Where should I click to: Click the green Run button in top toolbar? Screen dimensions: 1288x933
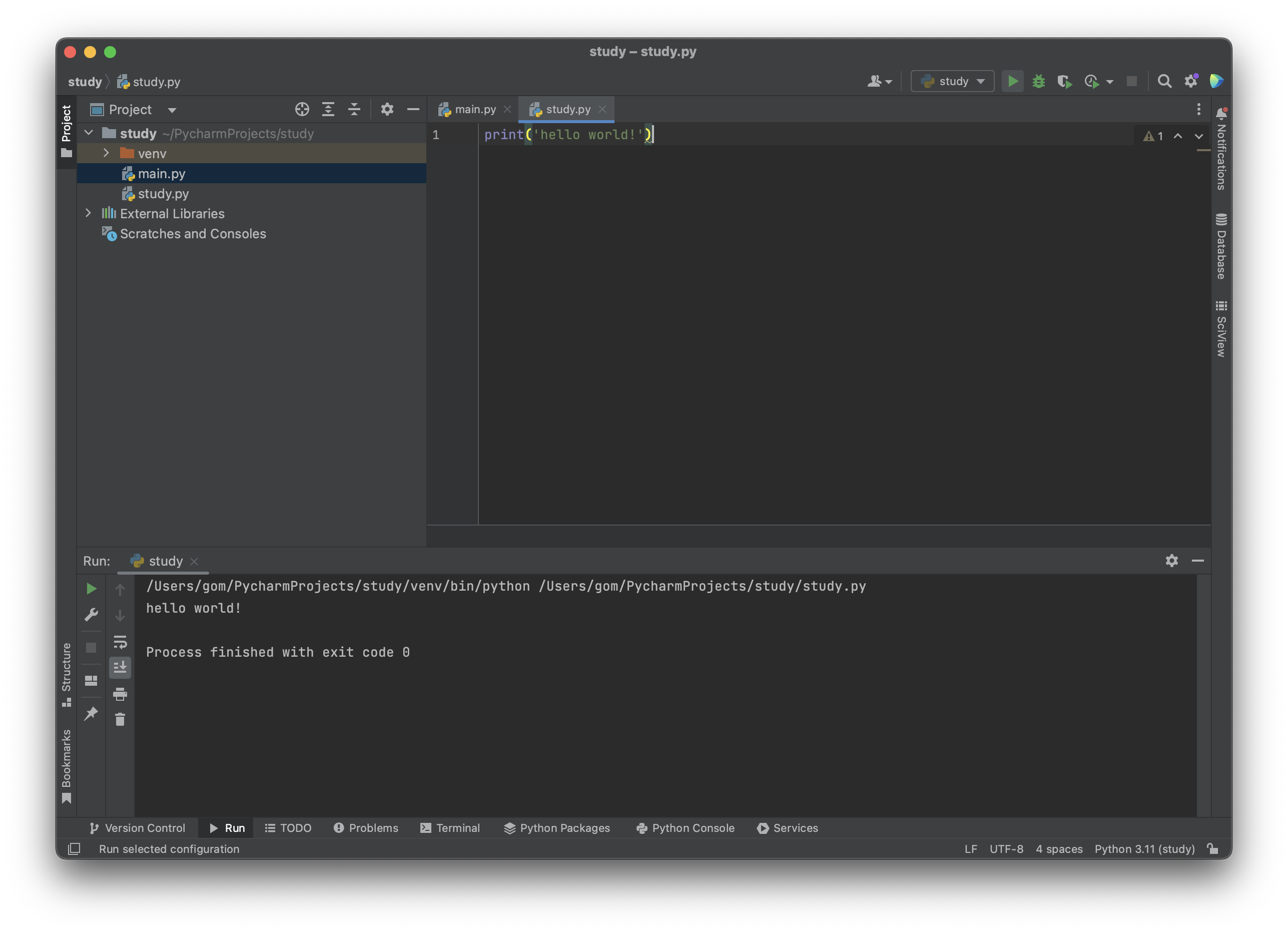pos(1013,81)
